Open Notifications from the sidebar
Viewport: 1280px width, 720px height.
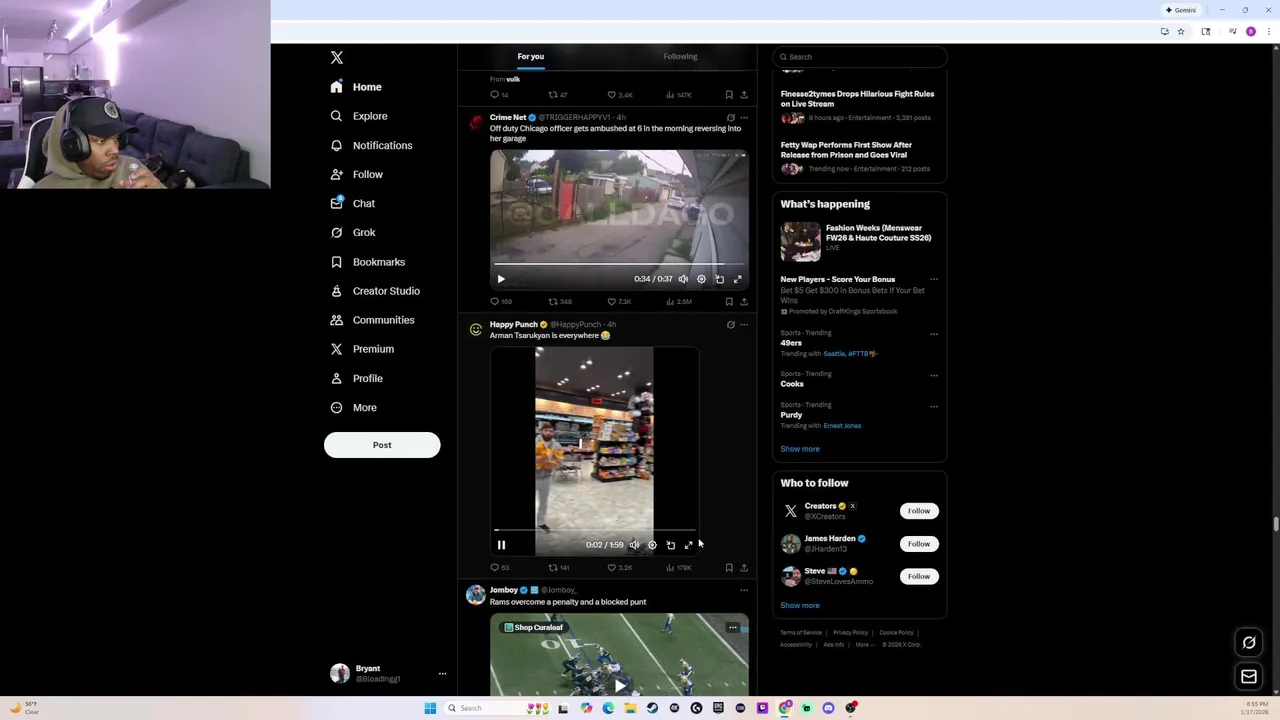(371, 145)
